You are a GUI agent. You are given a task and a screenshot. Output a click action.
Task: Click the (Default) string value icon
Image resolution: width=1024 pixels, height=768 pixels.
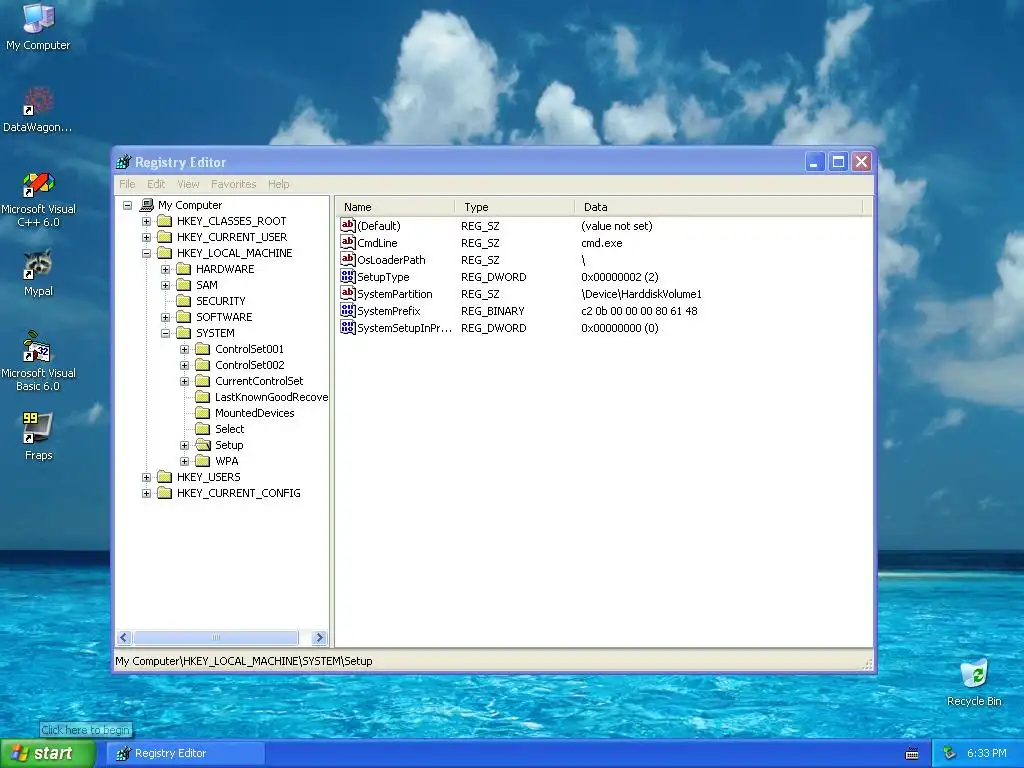pyautogui.click(x=347, y=225)
